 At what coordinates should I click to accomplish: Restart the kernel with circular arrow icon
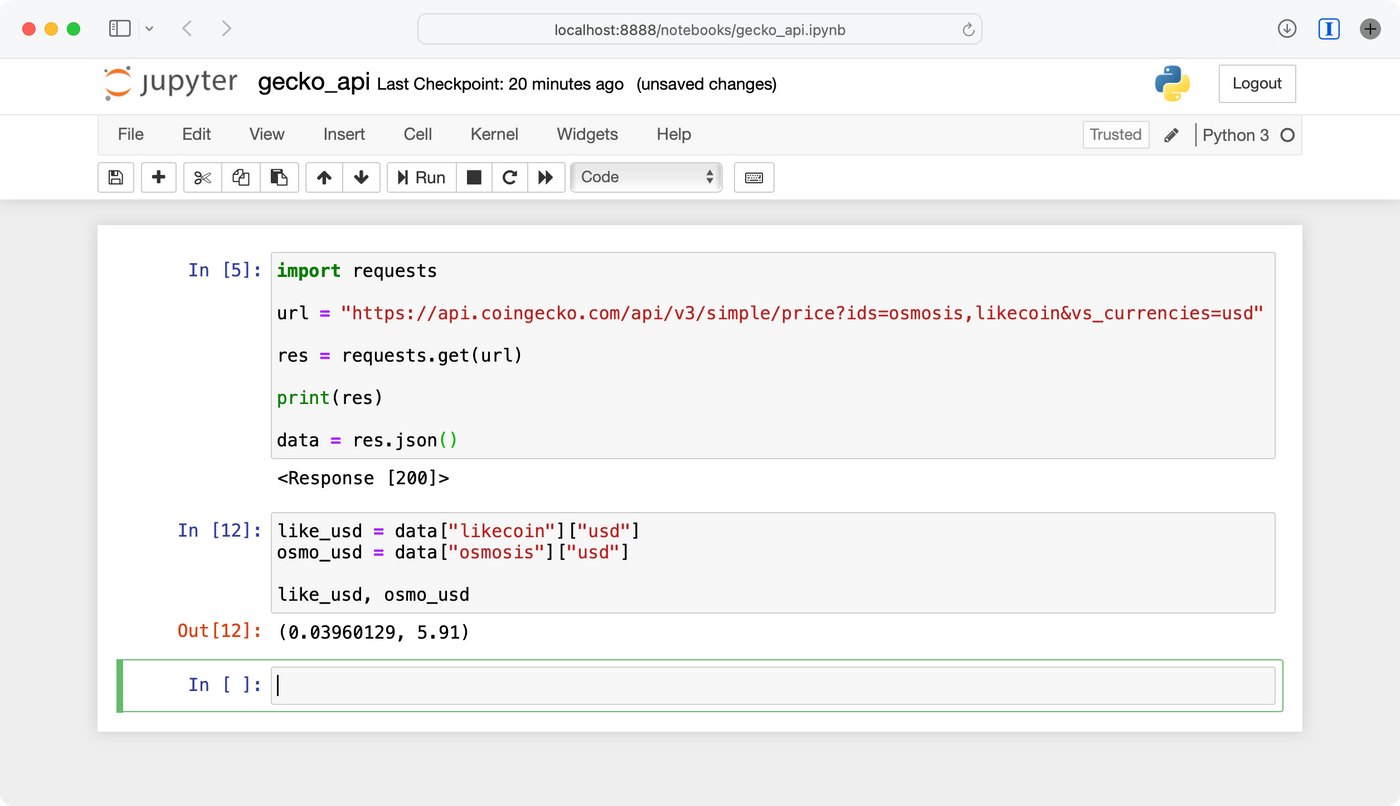pos(510,177)
